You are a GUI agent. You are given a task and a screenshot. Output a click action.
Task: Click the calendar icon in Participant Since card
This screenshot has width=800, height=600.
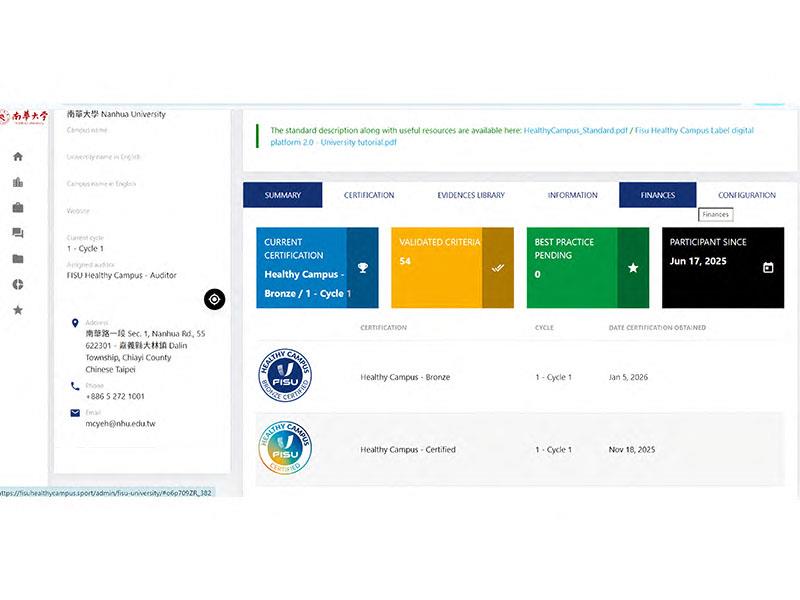click(x=768, y=268)
